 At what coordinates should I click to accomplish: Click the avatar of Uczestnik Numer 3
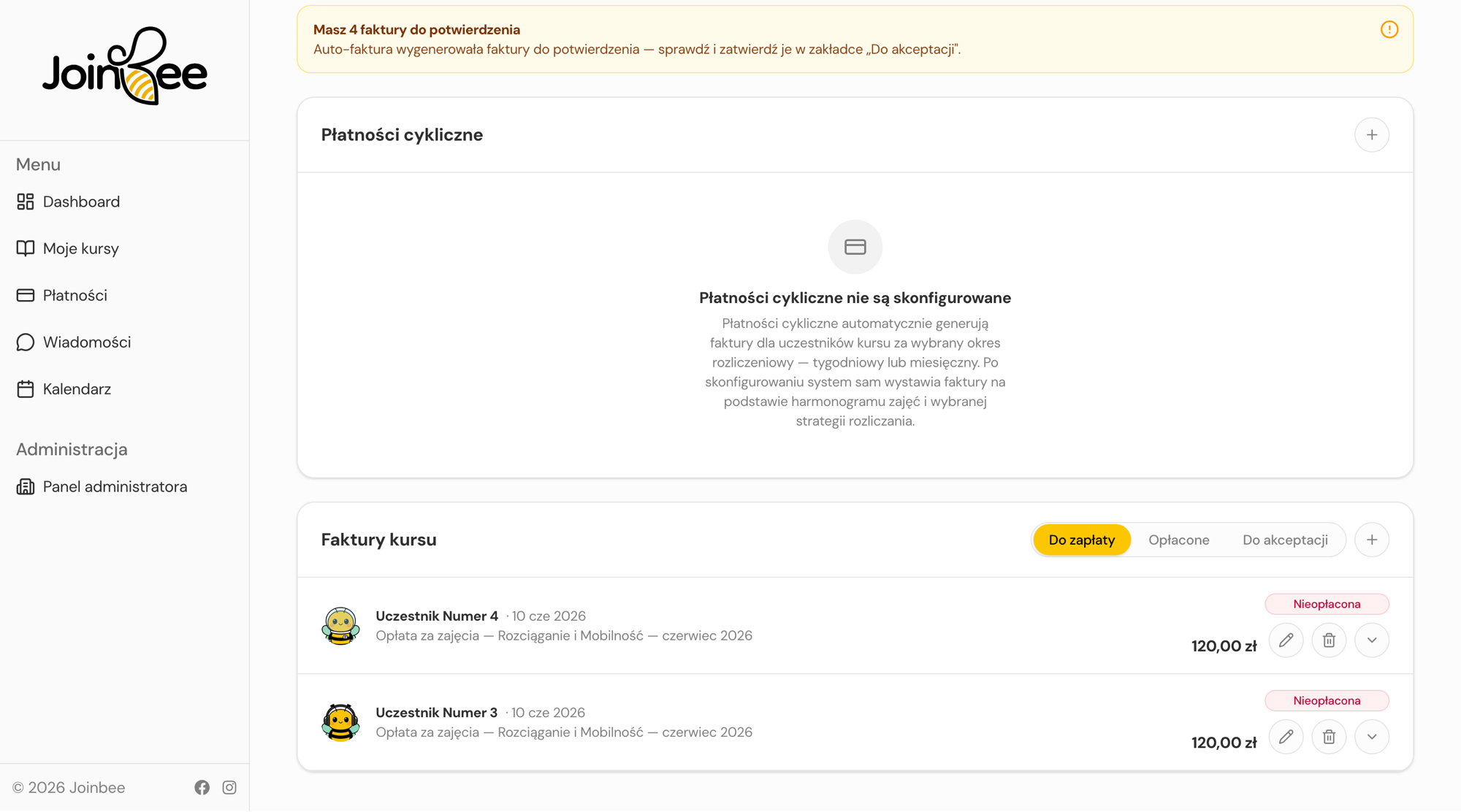(340, 722)
